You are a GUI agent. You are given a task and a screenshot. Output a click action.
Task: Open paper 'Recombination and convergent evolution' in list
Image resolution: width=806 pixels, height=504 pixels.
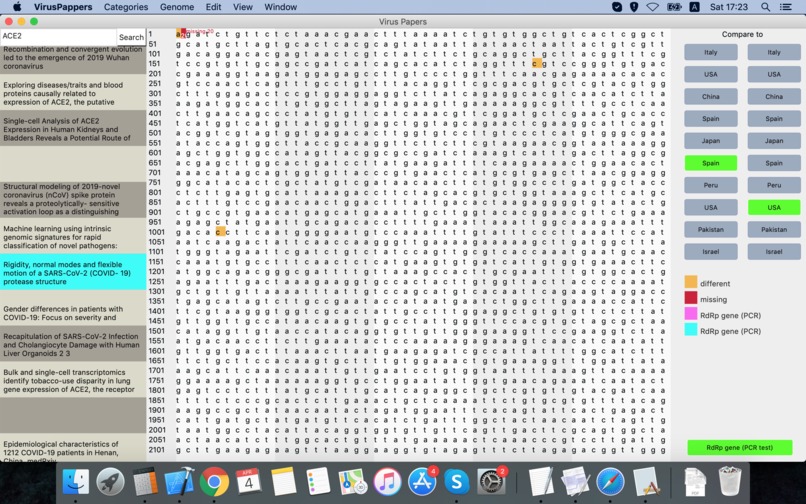click(73, 59)
